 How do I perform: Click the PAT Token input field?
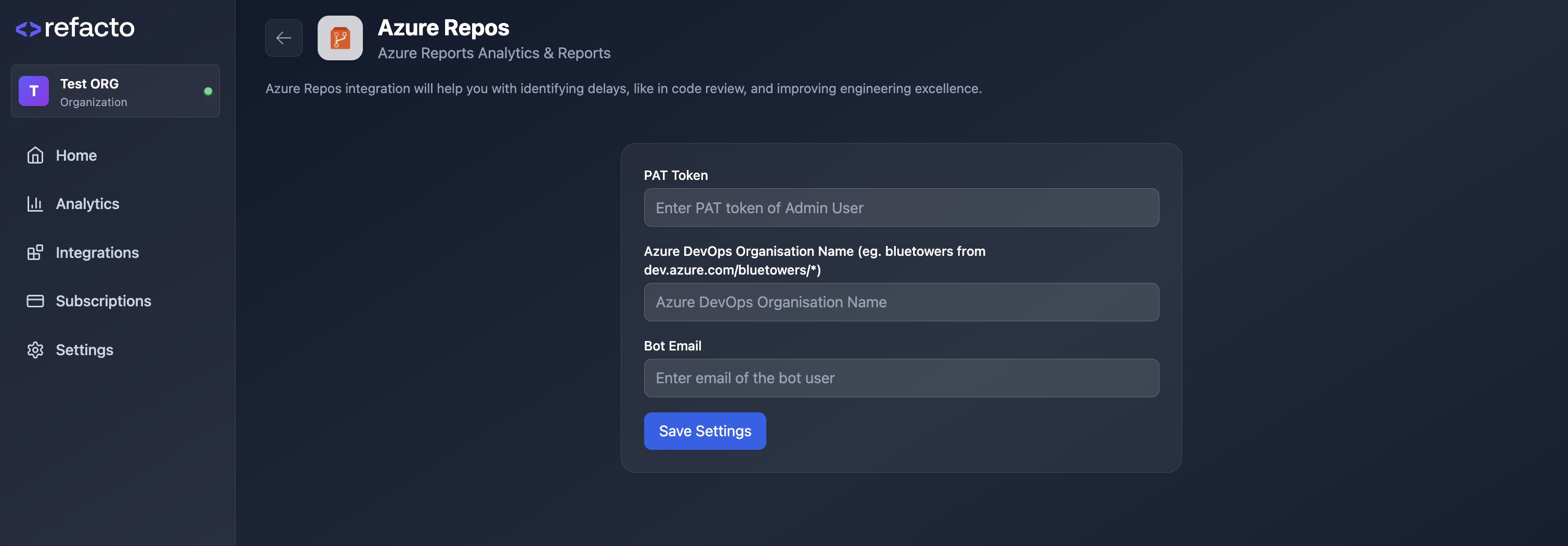pyautogui.click(x=901, y=207)
